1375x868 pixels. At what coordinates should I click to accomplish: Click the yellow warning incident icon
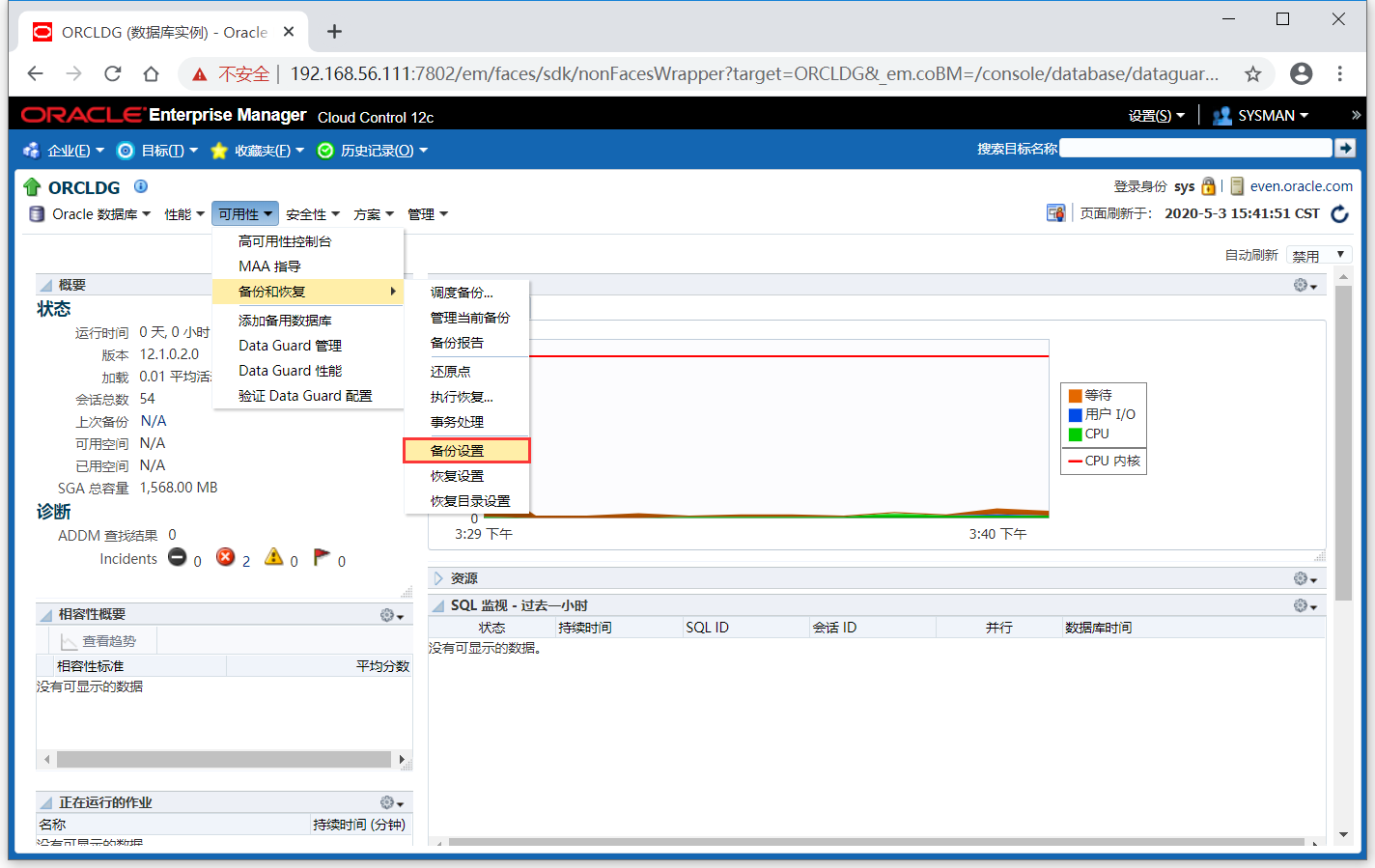click(274, 556)
